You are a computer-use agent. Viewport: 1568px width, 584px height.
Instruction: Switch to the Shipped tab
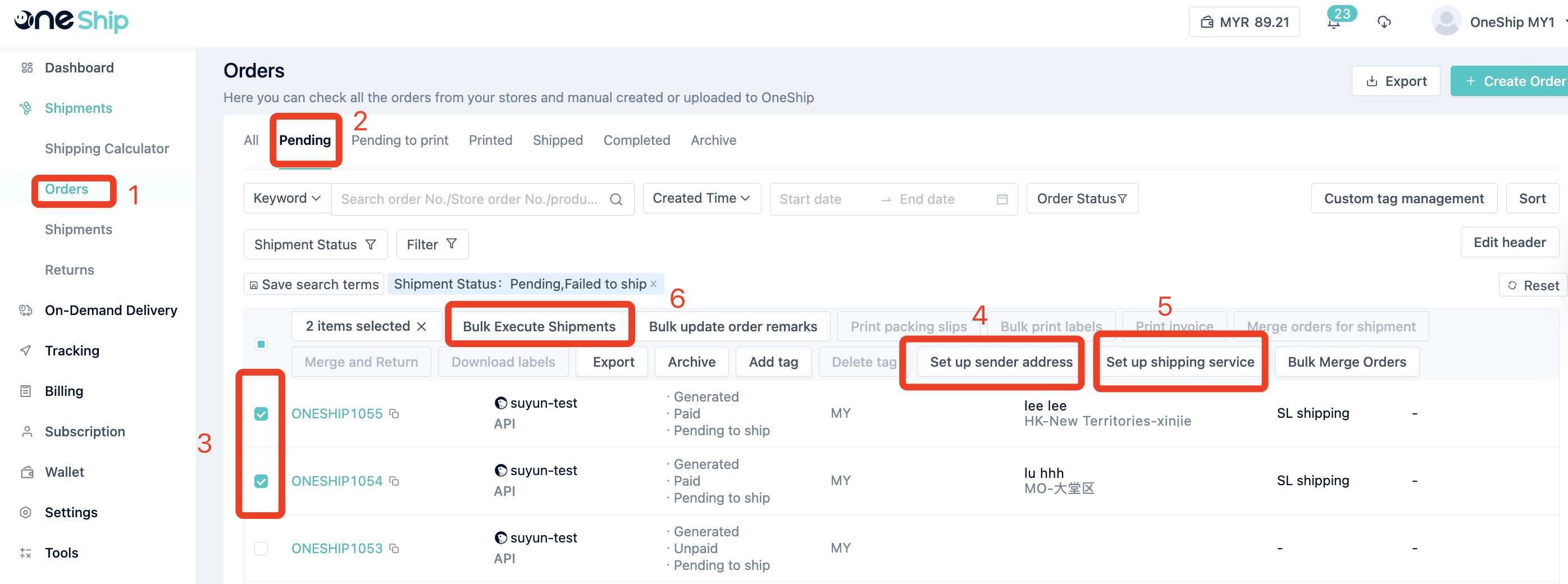558,140
